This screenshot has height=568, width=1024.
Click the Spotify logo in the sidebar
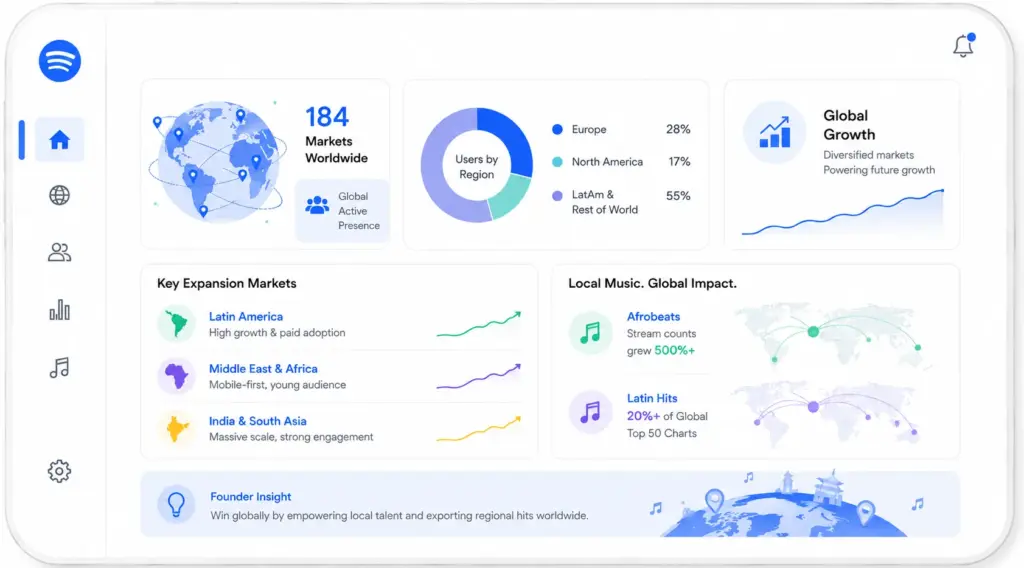click(x=59, y=61)
